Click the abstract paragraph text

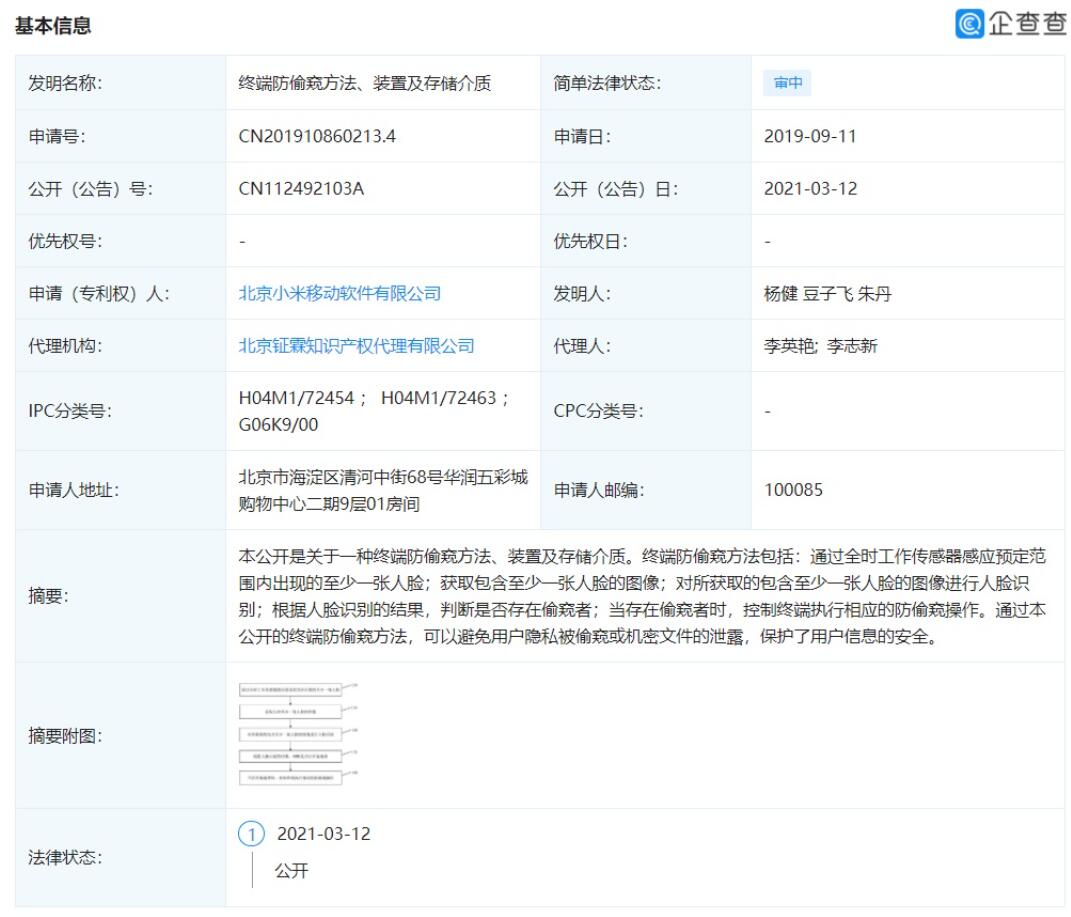pyautogui.click(x=642, y=596)
